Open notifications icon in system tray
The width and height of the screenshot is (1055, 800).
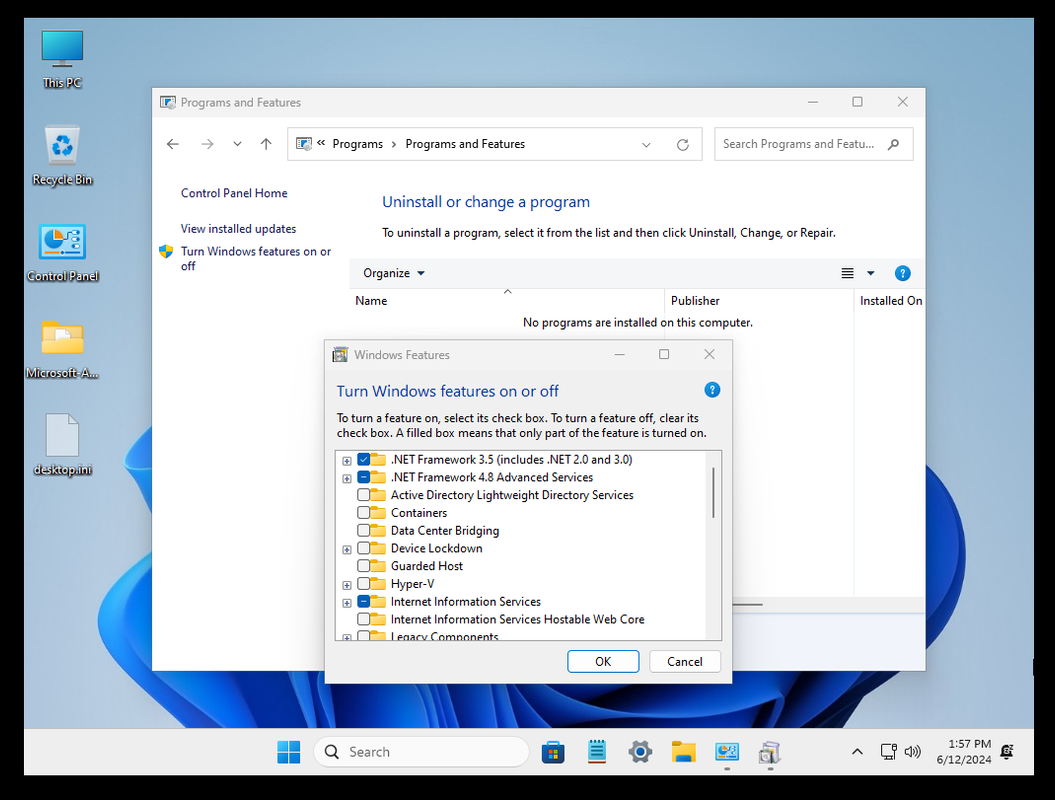coord(1007,752)
